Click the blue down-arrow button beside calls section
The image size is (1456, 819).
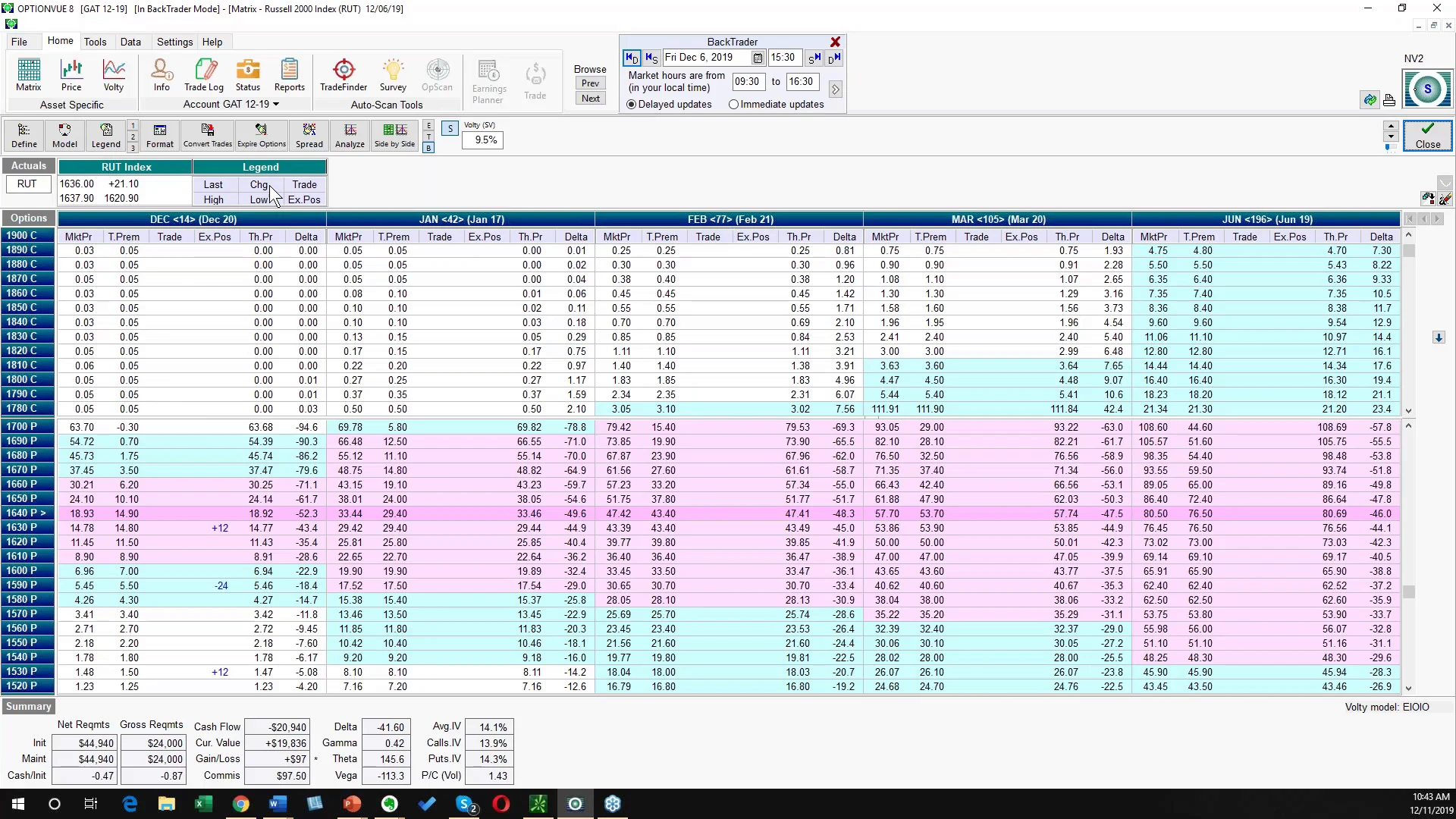tap(1439, 337)
